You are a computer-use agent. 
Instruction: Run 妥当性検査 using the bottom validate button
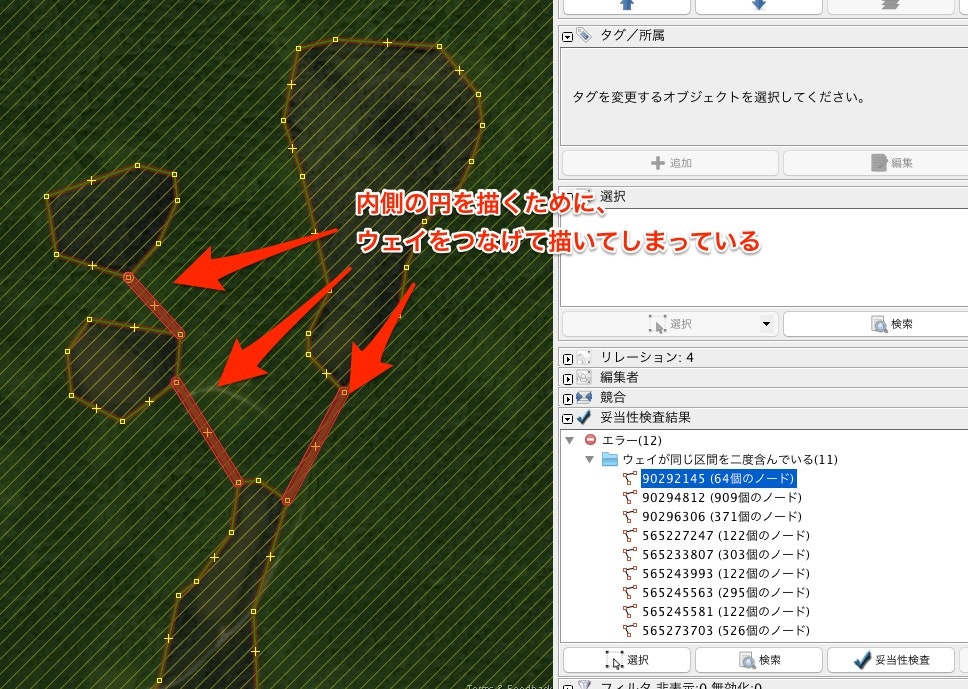point(891,660)
